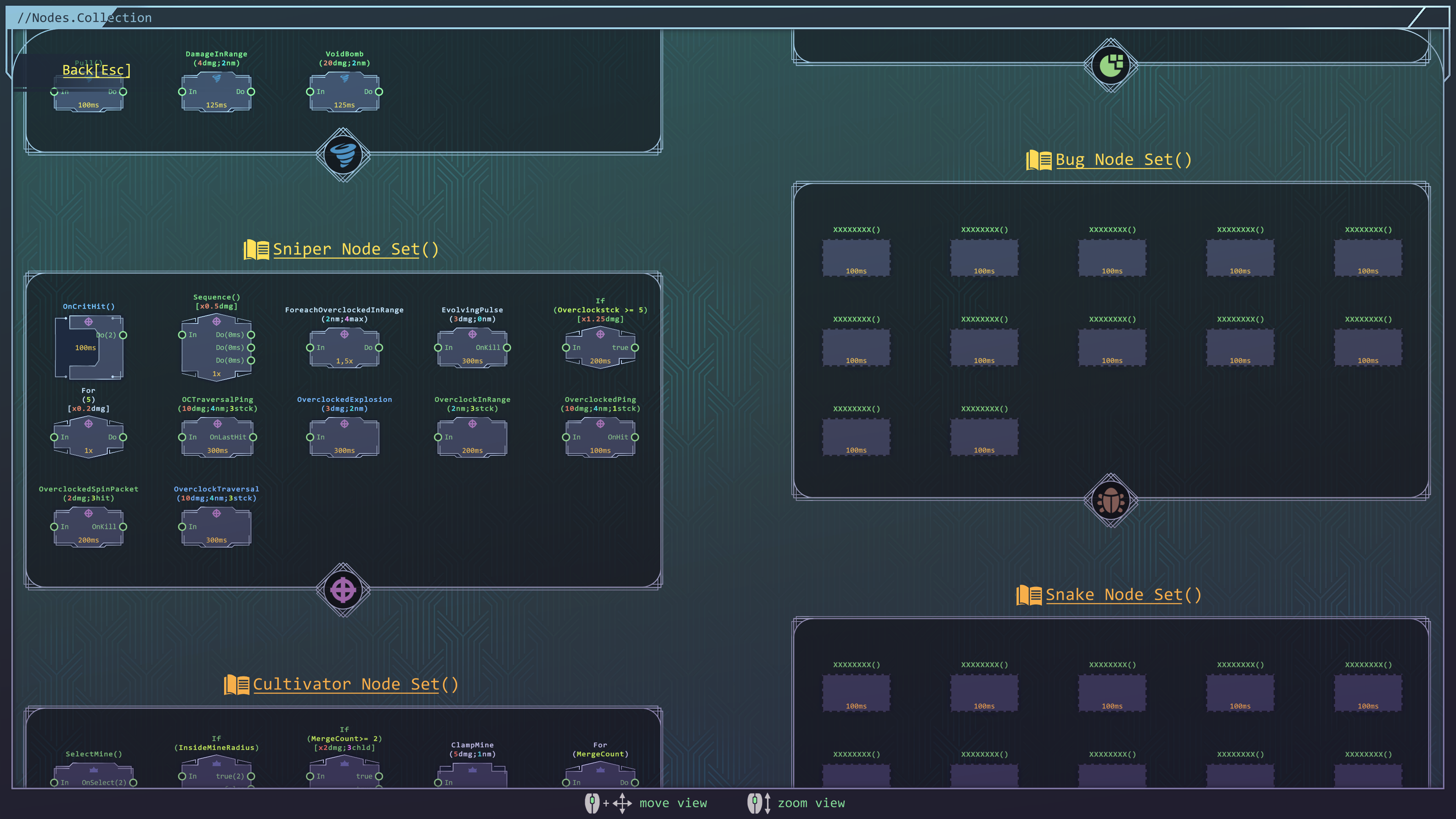
Task: Click the beetle emblem of the Bug set
Action: point(1111,501)
